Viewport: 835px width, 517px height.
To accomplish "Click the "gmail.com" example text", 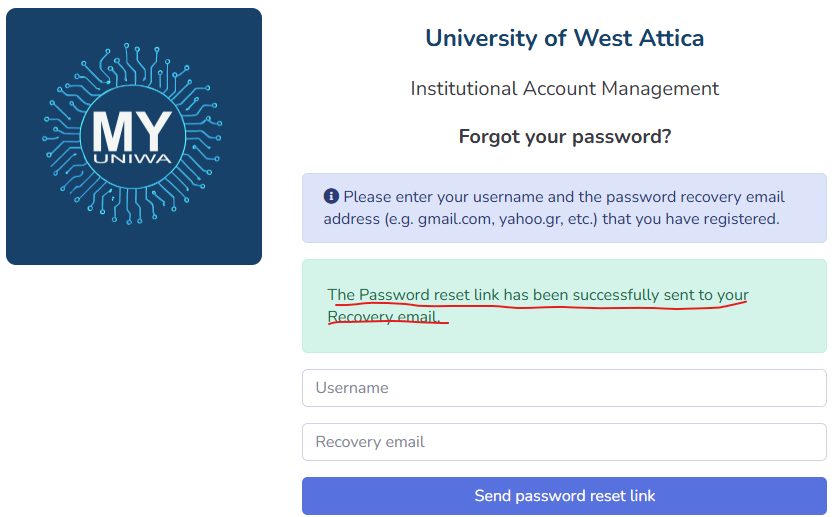I will point(453,219).
